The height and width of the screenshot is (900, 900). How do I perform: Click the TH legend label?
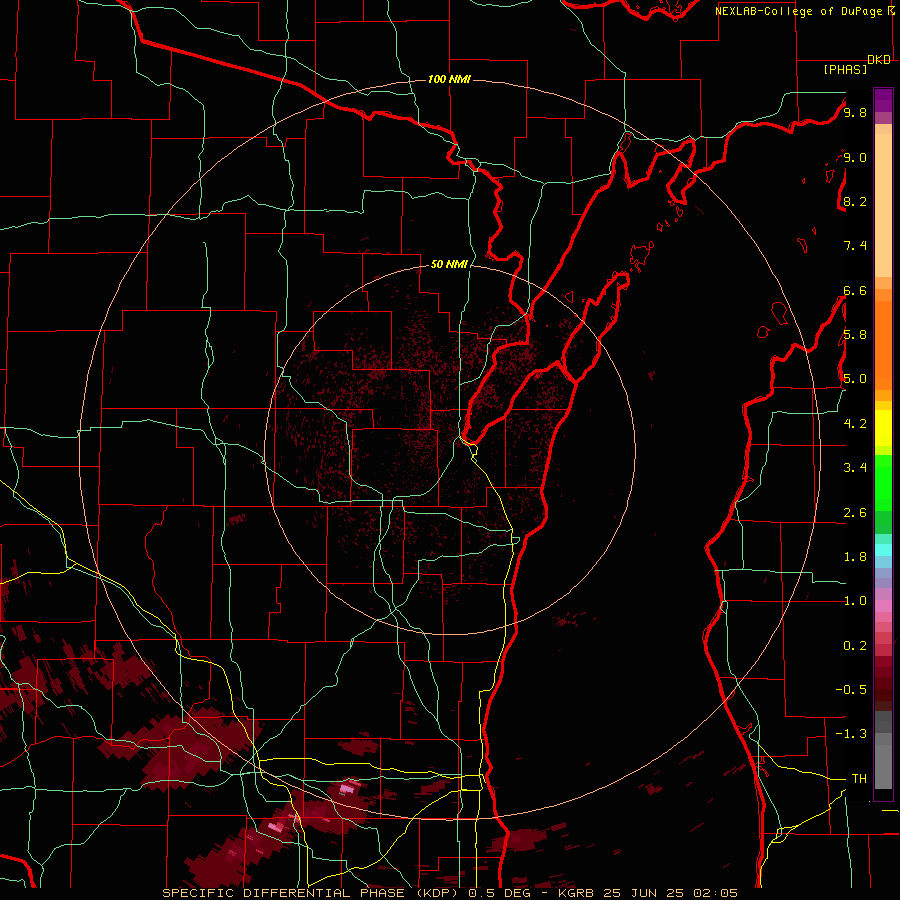(x=859, y=779)
